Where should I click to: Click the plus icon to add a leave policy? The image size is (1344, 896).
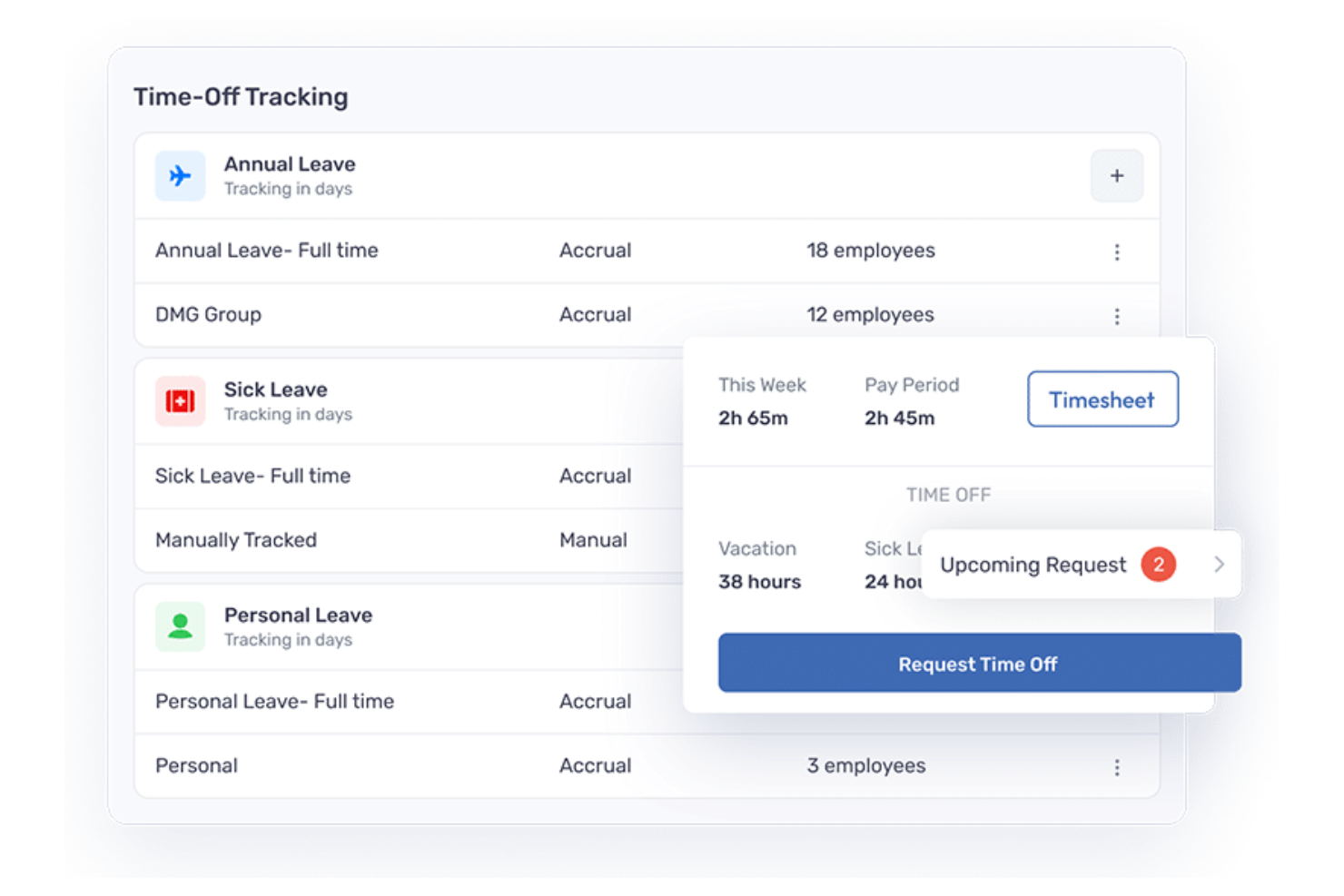[1116, 175]
